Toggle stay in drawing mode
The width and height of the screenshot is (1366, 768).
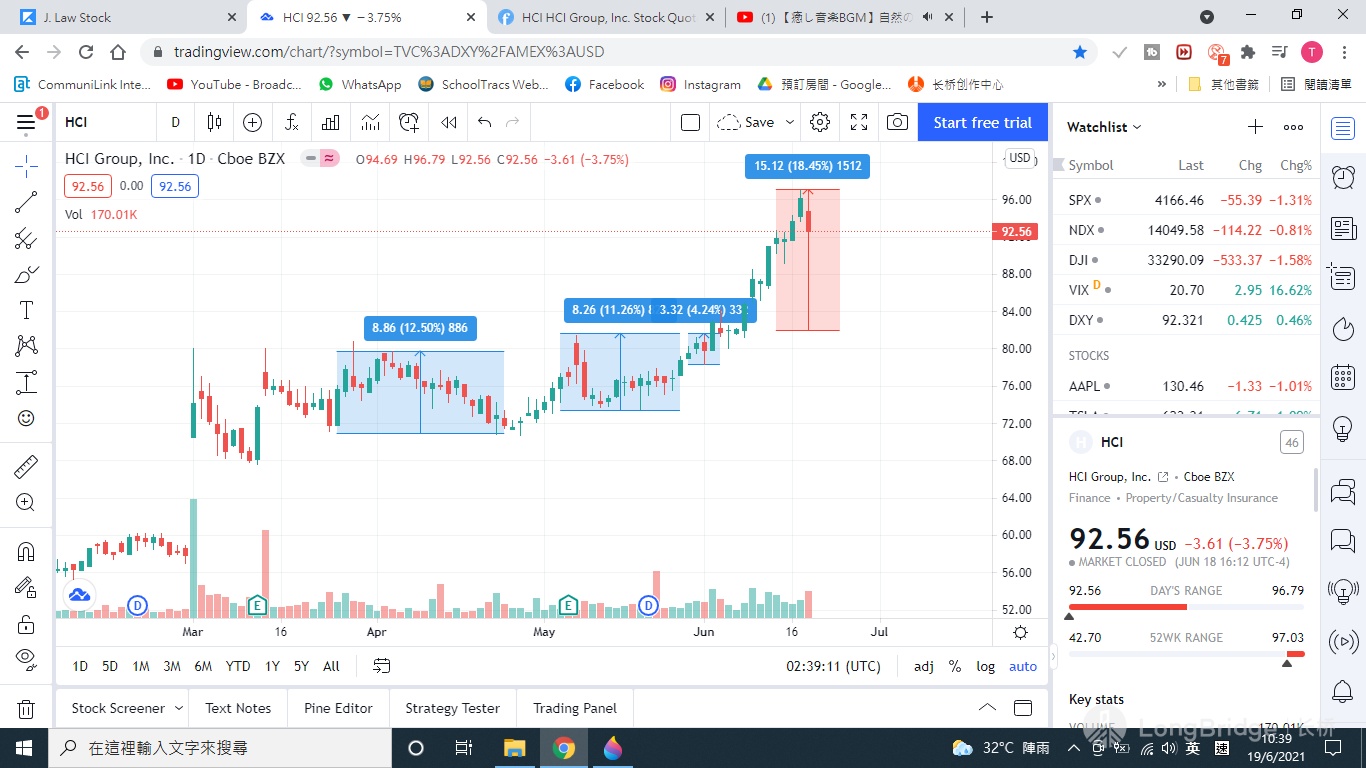[26, 587]
